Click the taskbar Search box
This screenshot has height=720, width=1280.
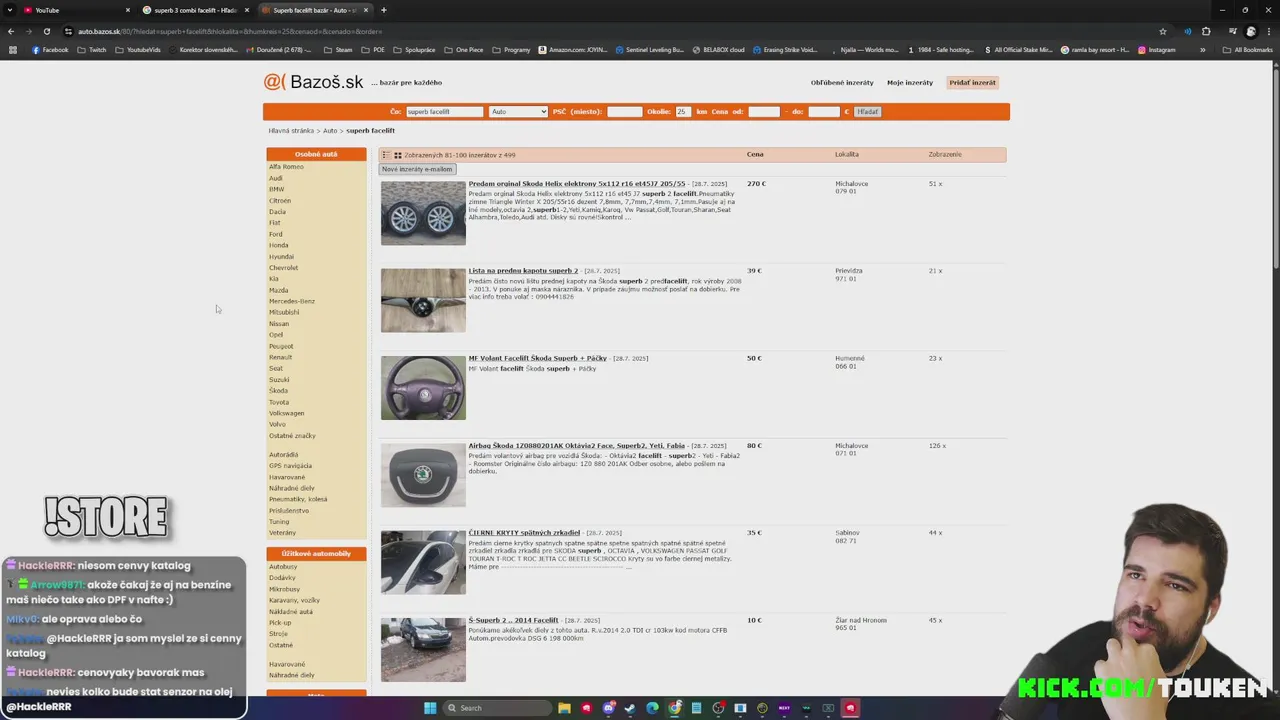point(499,708)
